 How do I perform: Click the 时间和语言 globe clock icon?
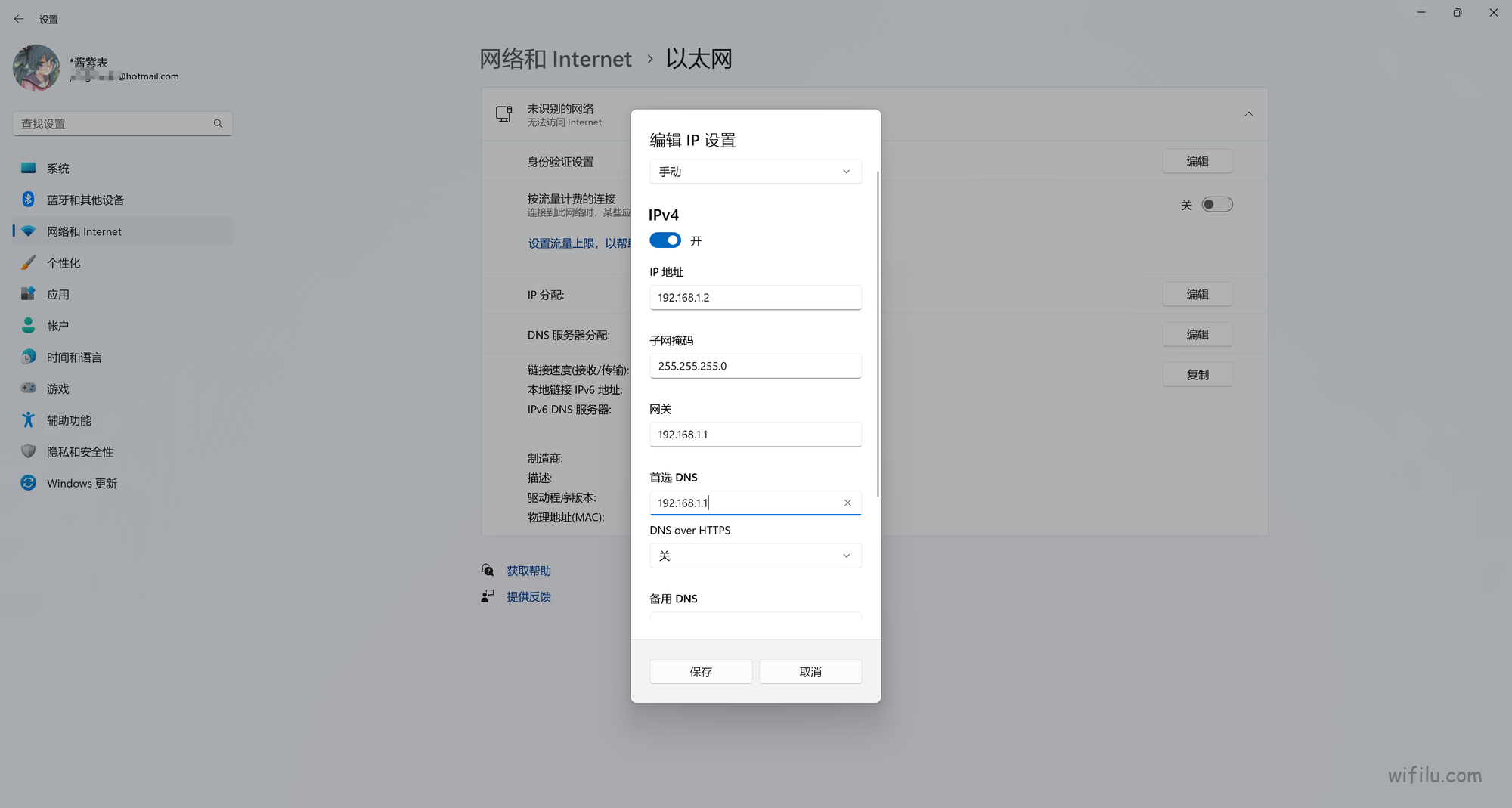pos(29,357)
